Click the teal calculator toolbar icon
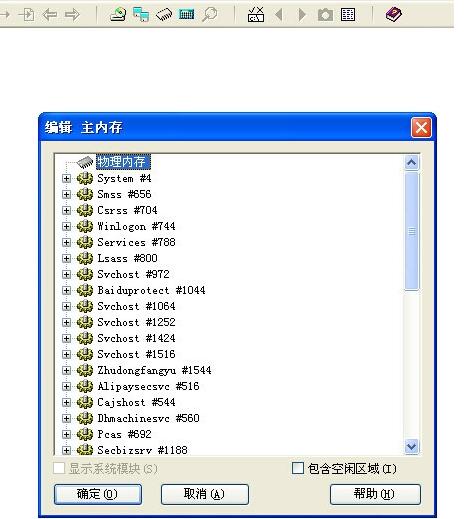Image resolution: width=466 pixels, height=519 pixels. coord(186,15)
